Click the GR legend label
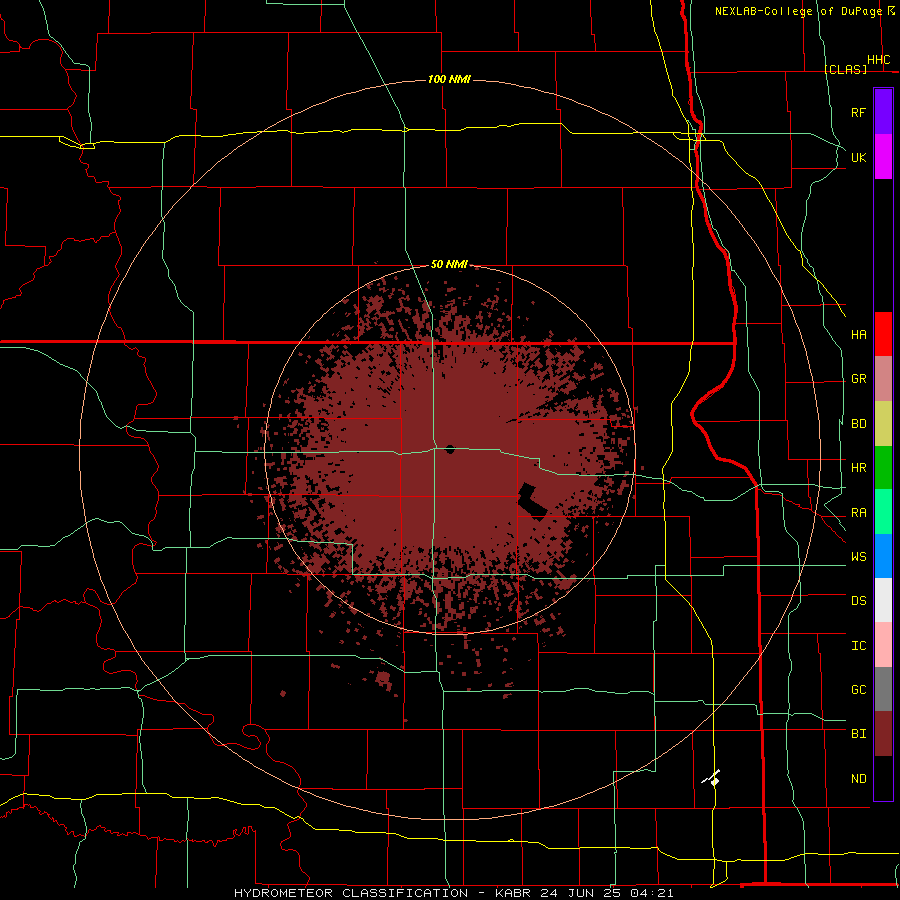The image size is (900, 900). pyautogui.click(x=858, y=379)
